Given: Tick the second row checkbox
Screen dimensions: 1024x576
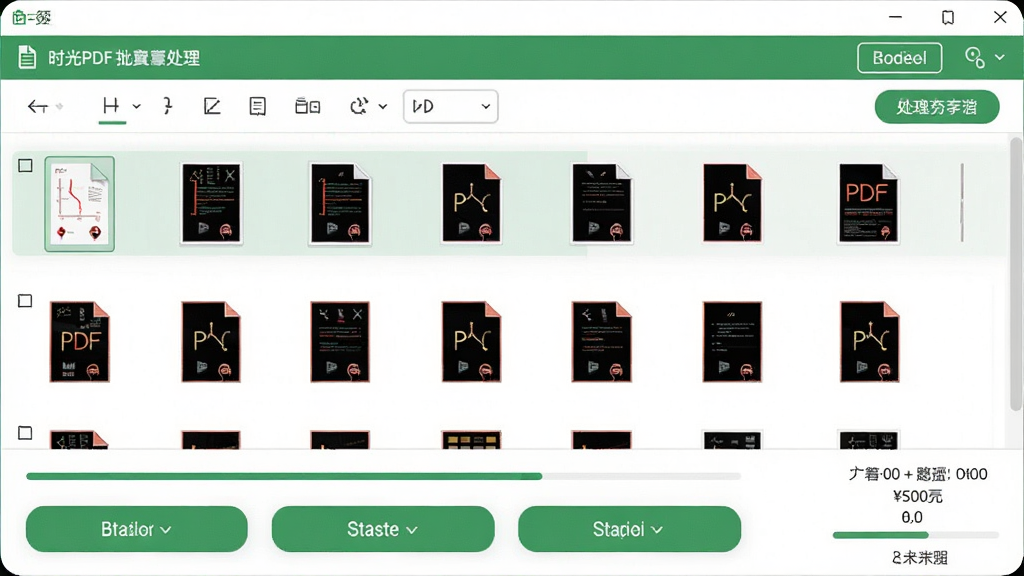Looking at the screenshot, I should click(x=25, y=301).
